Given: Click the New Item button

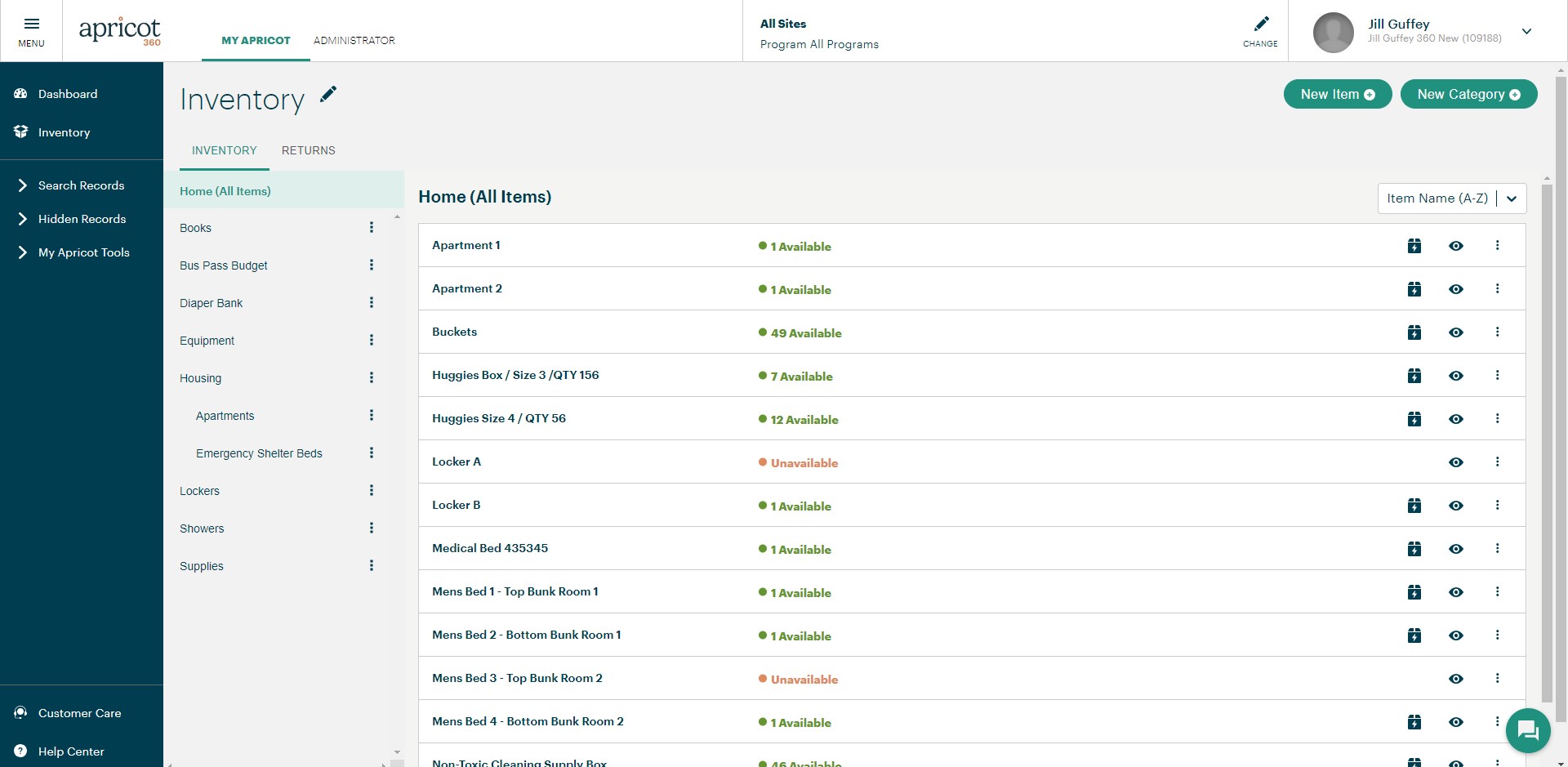Looking at the screenshot, I should (x=1337, y=94).
